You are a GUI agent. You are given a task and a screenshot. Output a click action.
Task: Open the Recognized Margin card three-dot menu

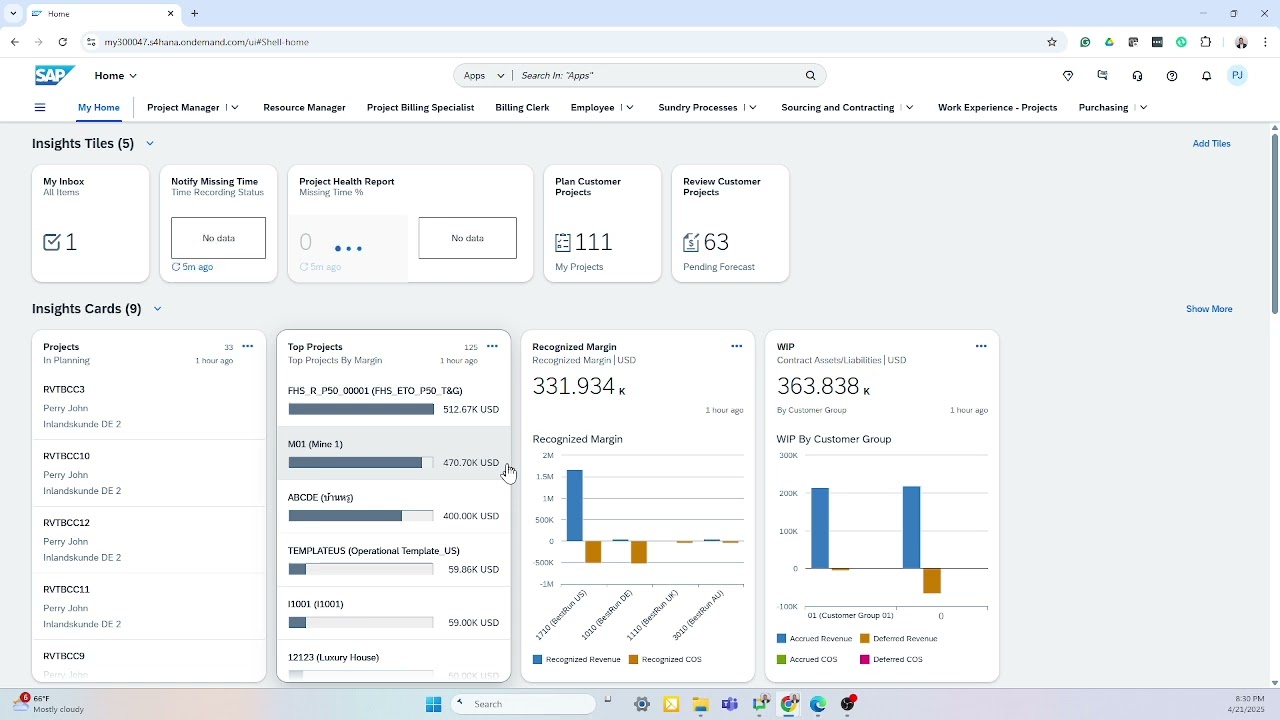point(736,346)
